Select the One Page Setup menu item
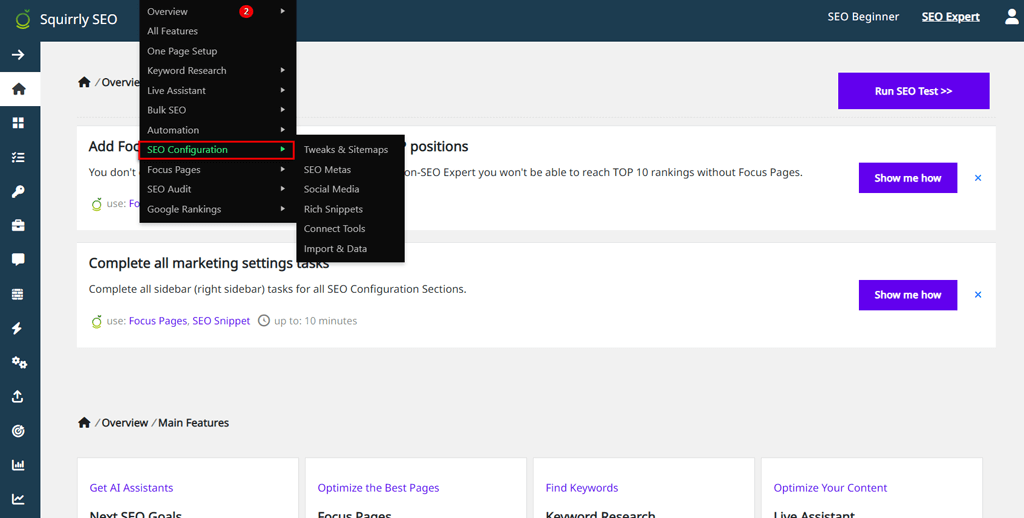 (182, 51)
